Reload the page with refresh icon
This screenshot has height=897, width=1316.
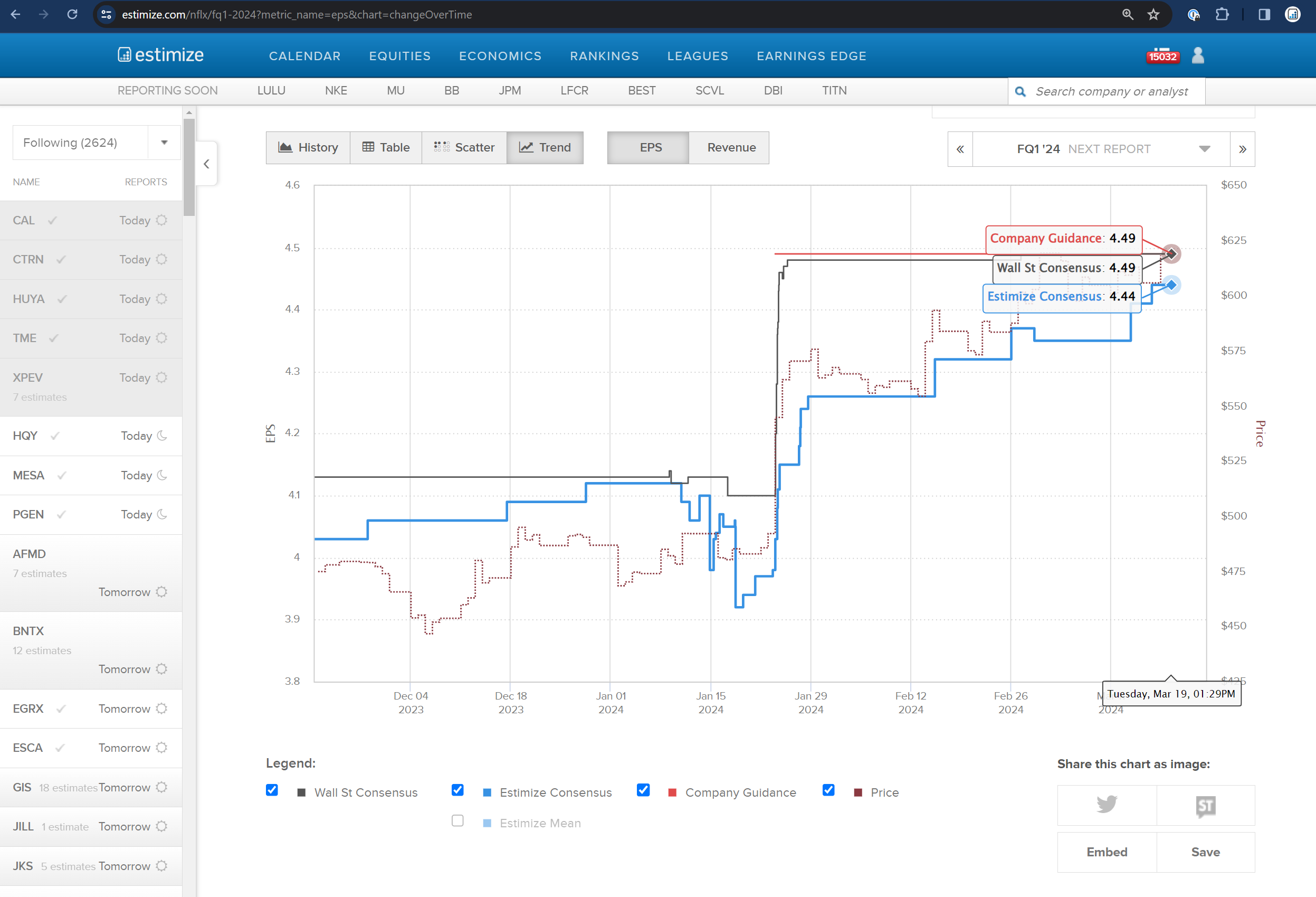[72, 15]
